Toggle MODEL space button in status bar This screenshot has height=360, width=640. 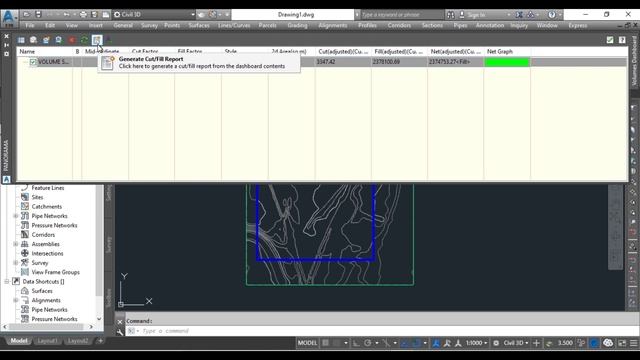click(307, 343)
